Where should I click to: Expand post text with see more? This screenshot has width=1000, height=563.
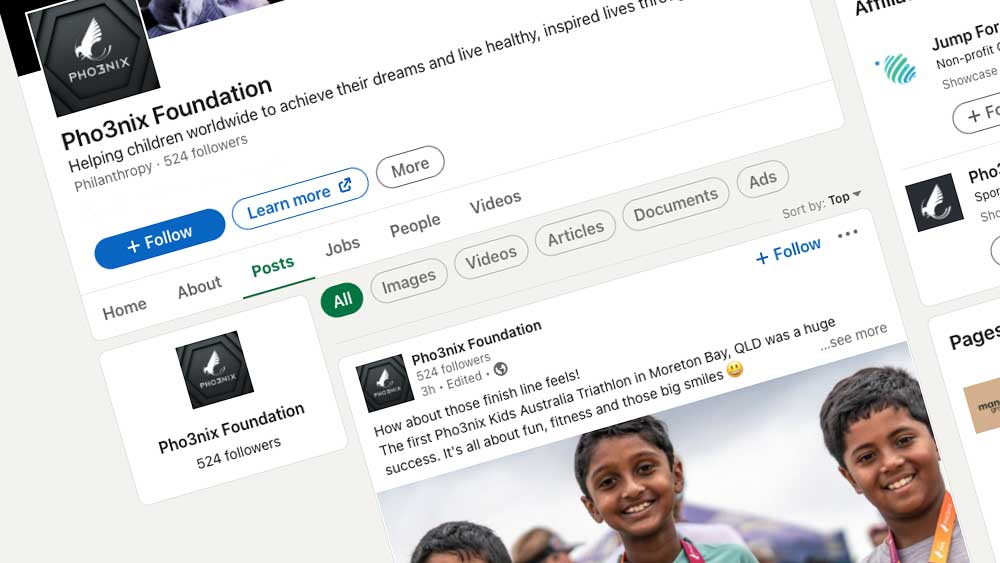tap(854, 336)
